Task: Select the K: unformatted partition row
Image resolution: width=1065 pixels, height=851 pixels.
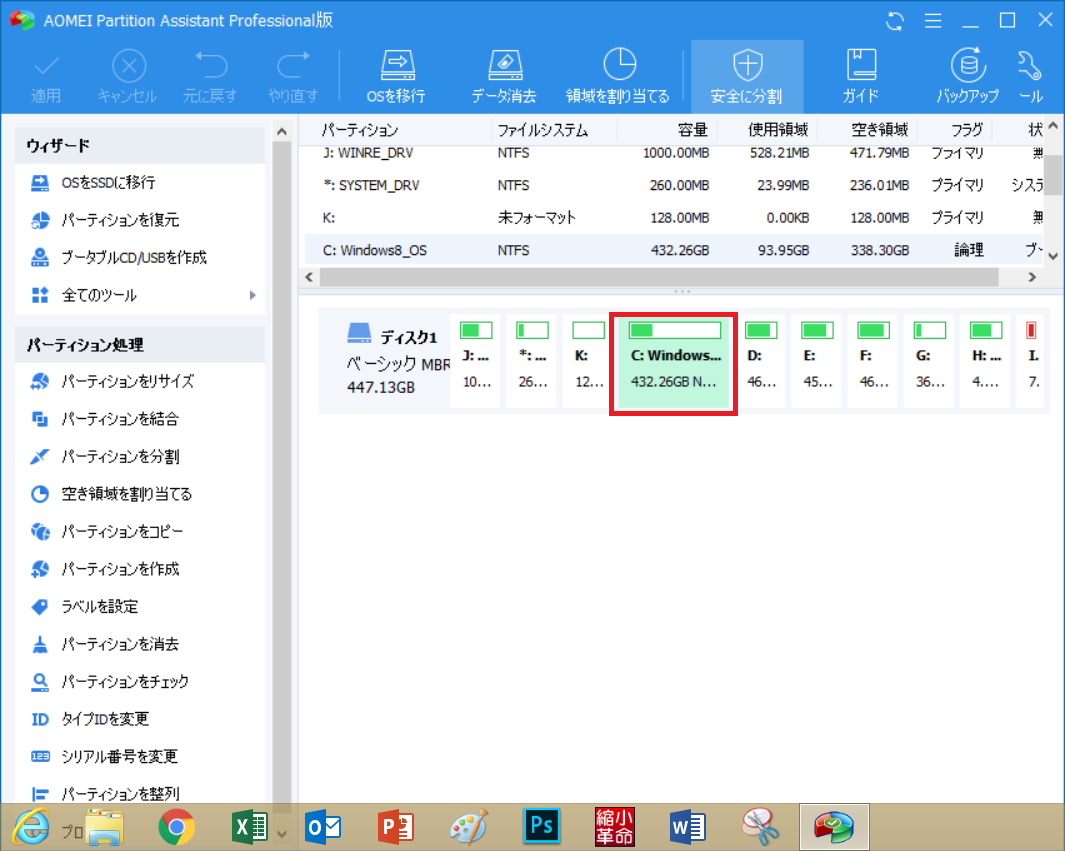Action: coord(674,218)
